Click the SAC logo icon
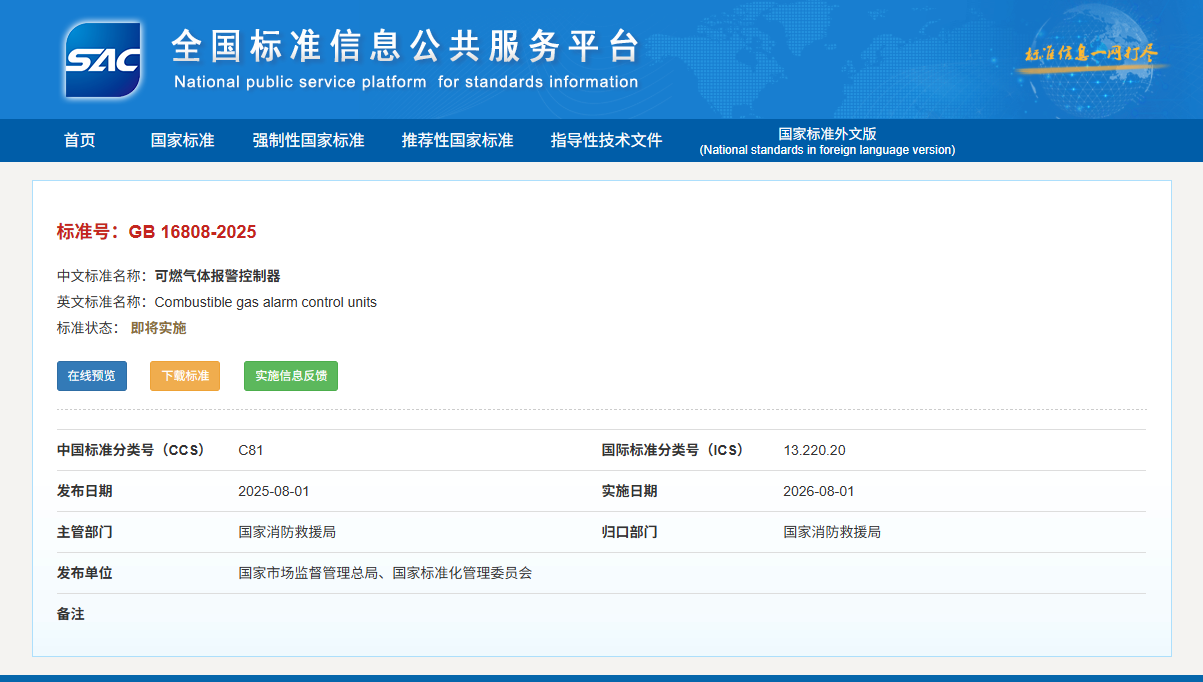The height and width of the screenshot is (682, 1203). pyautogui.click(x=103, y=60)
